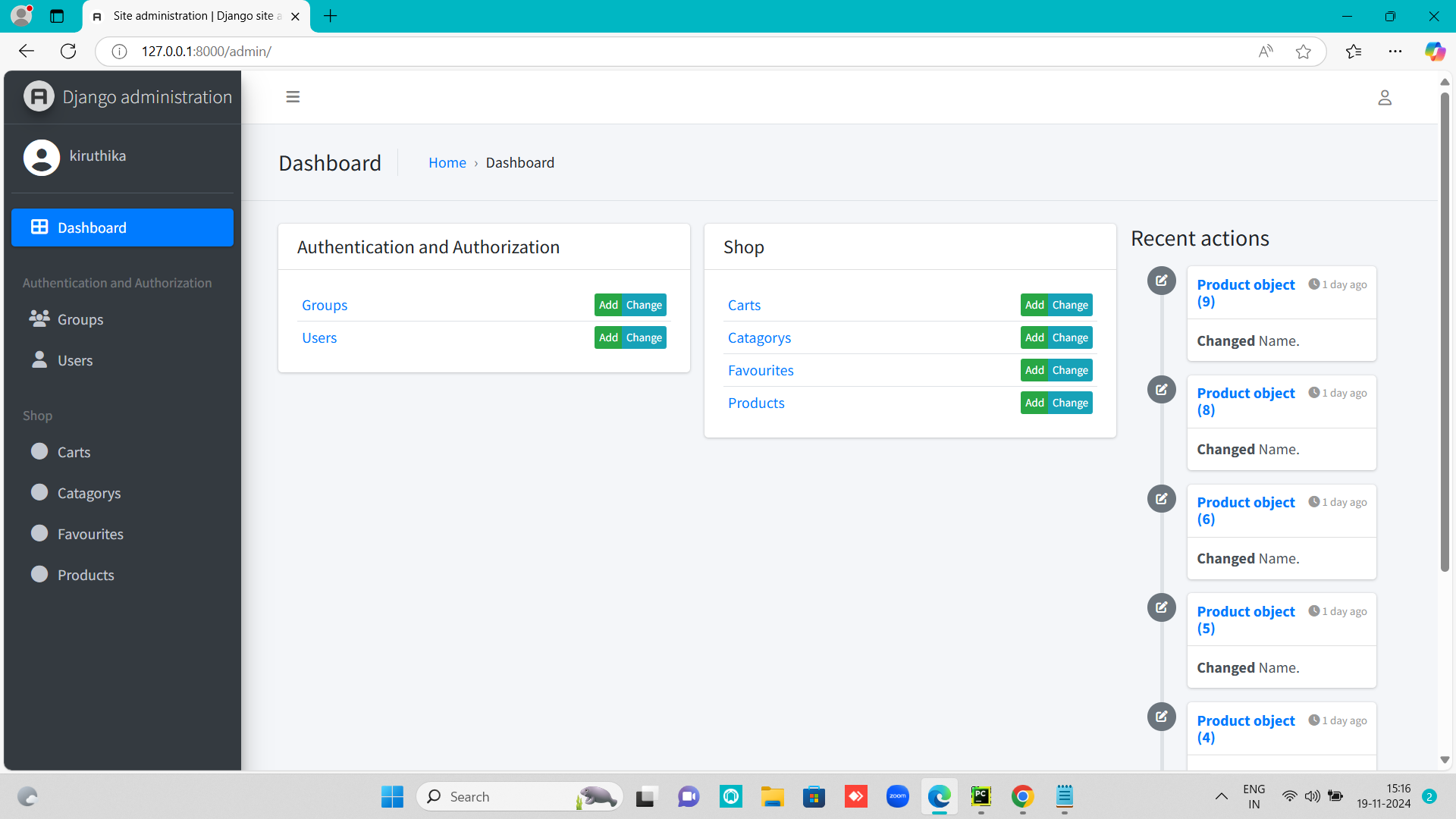Click Add button for Carts
The height and width of the screenshot is (819, 1456).
[x=1034, y=305]
